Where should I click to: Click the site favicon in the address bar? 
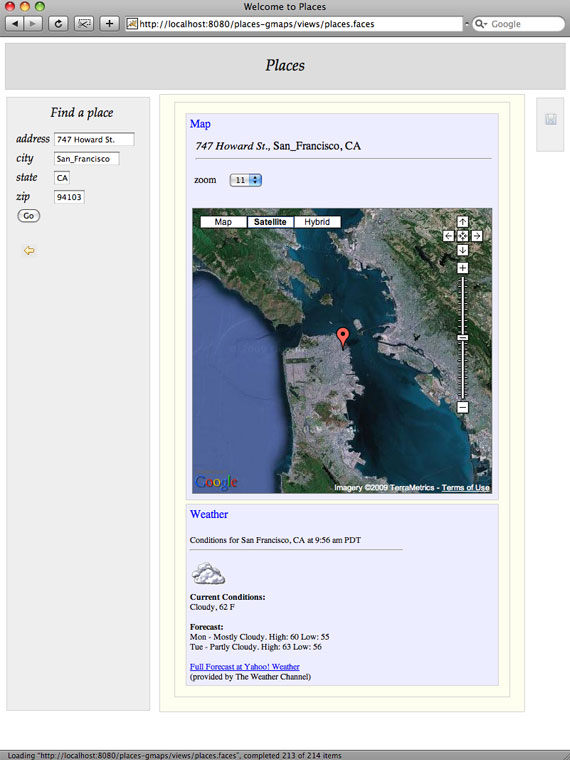click(x=132, y=24)
